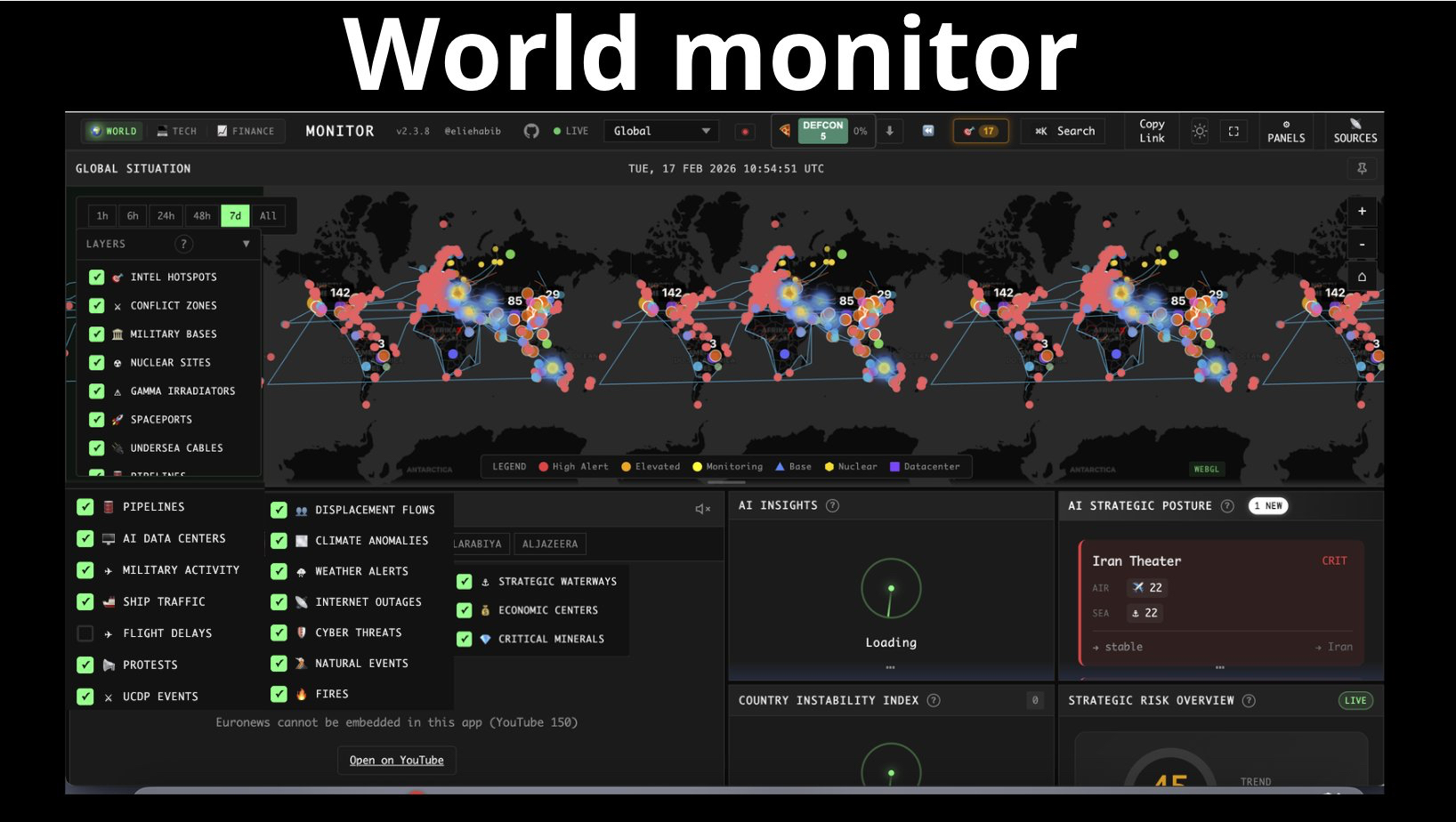Enter fullscreen with the expand icon

(1234, 131)
